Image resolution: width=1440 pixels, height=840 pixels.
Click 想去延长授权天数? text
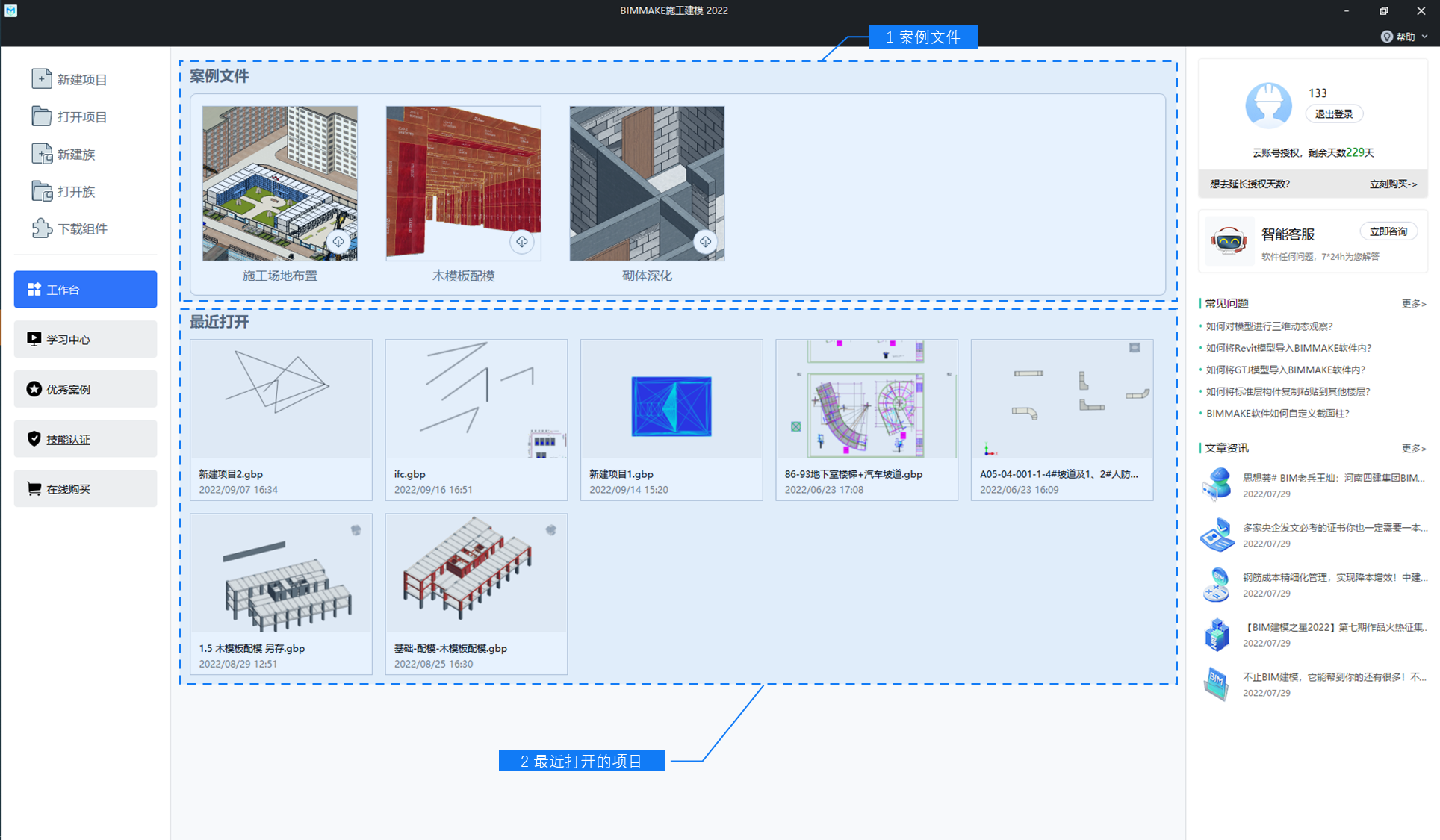pos(1250,184)
